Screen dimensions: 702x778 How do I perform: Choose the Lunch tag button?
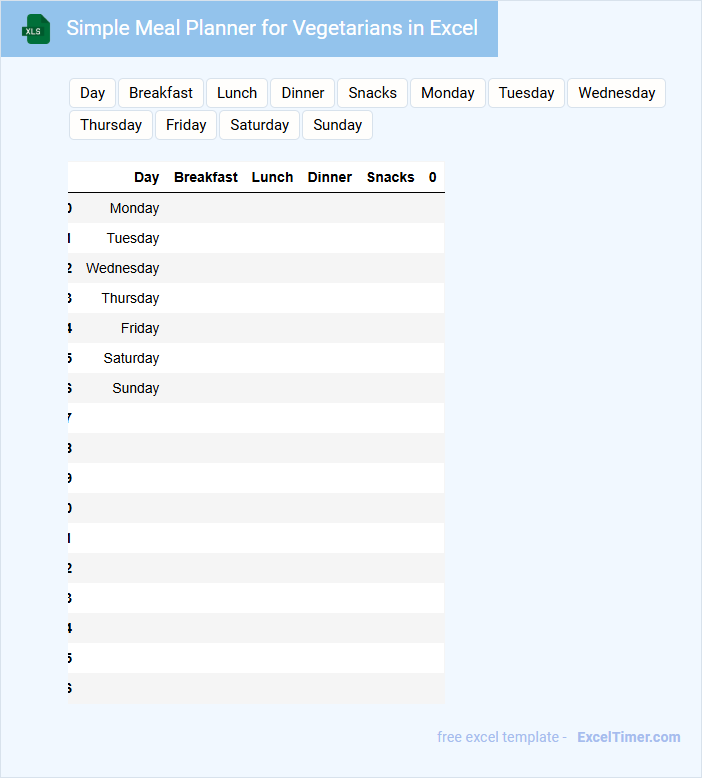click(237, 93)
